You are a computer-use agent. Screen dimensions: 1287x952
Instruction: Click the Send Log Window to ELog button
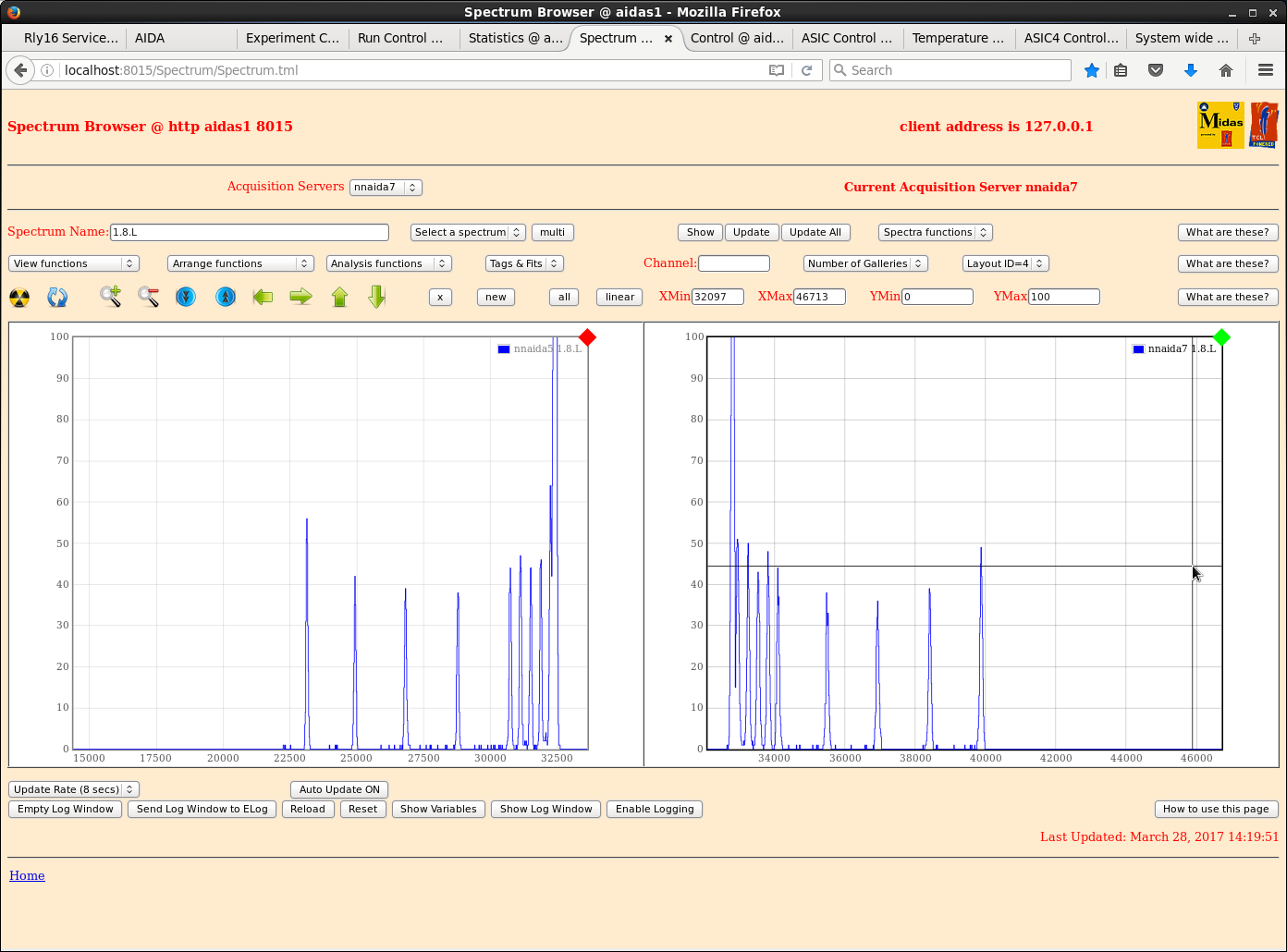202,809
